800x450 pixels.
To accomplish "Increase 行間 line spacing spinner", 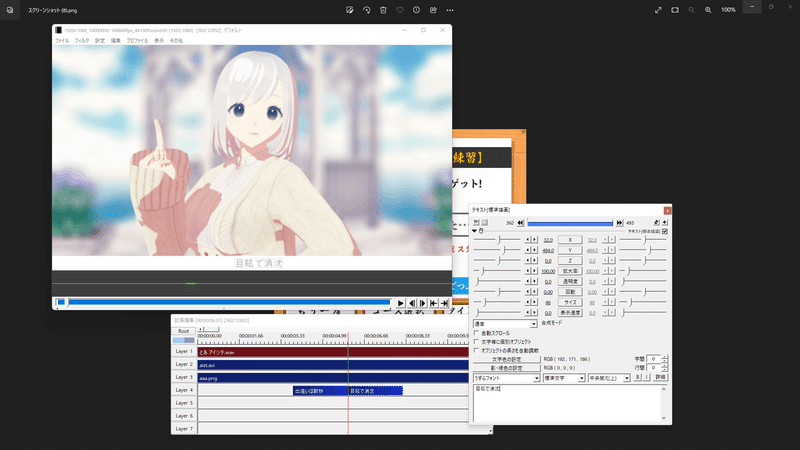I will tap(664, 366).
